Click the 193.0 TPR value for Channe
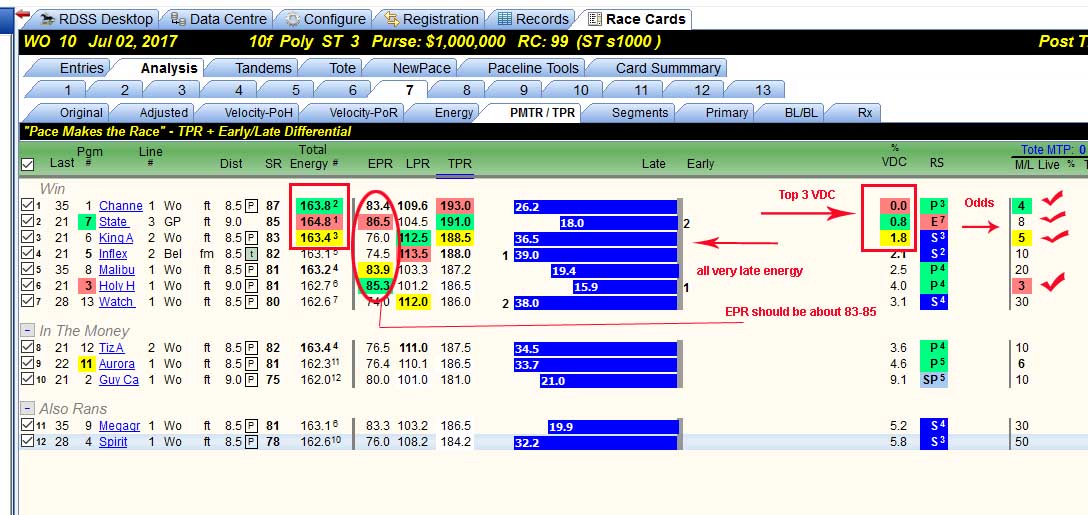The width and height of the screenshot is (1088, 515). point(455,205)
